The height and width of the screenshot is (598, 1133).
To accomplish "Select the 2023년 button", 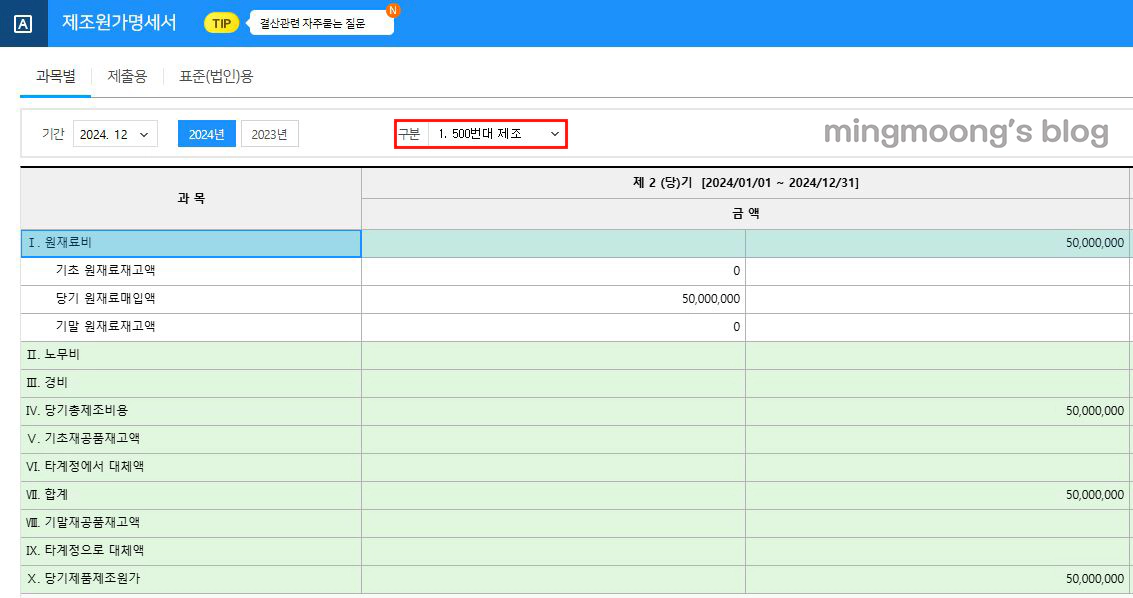I will 270,134.
